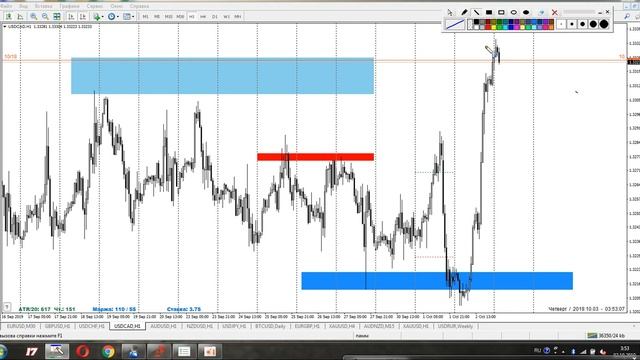Open the BTCUSD,Daily chart tab
This screenshot has width=640, height=360.
pyautogui.click(x=270, y=327)
